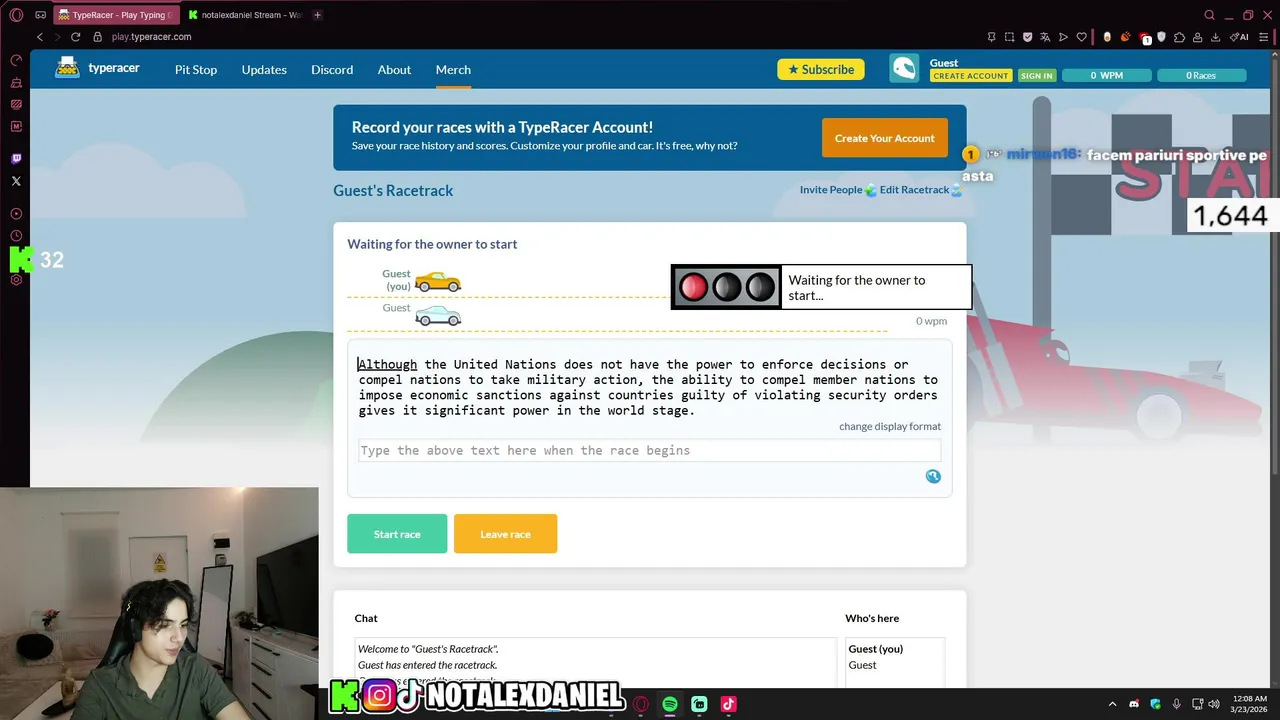Open the history clock sidebar icon
Image resolution: width=1280 pixels, height=720 pixels.
(x=16, y=236)
